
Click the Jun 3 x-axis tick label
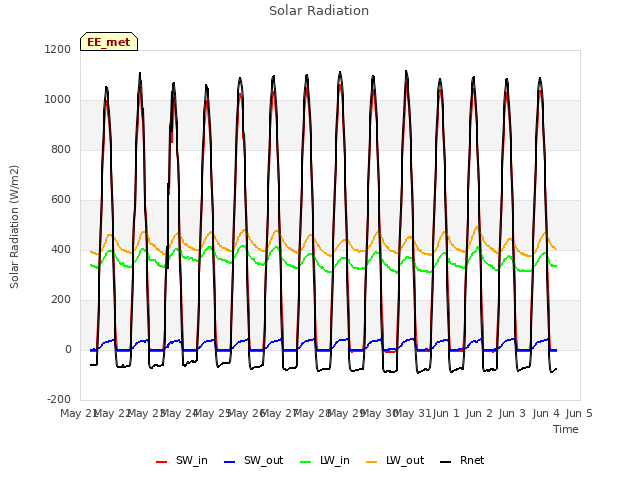pyautogui.click(x=512, y=413)
